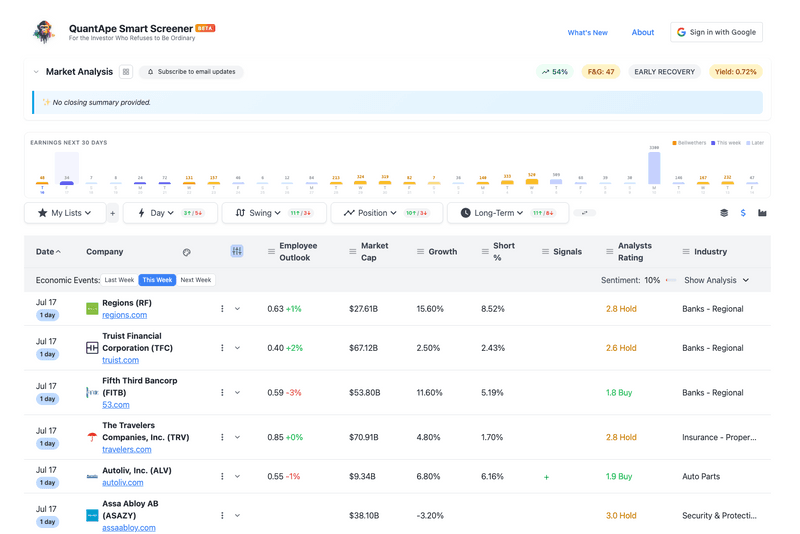Open the assaabloy.com link

(x=129, y=528)
